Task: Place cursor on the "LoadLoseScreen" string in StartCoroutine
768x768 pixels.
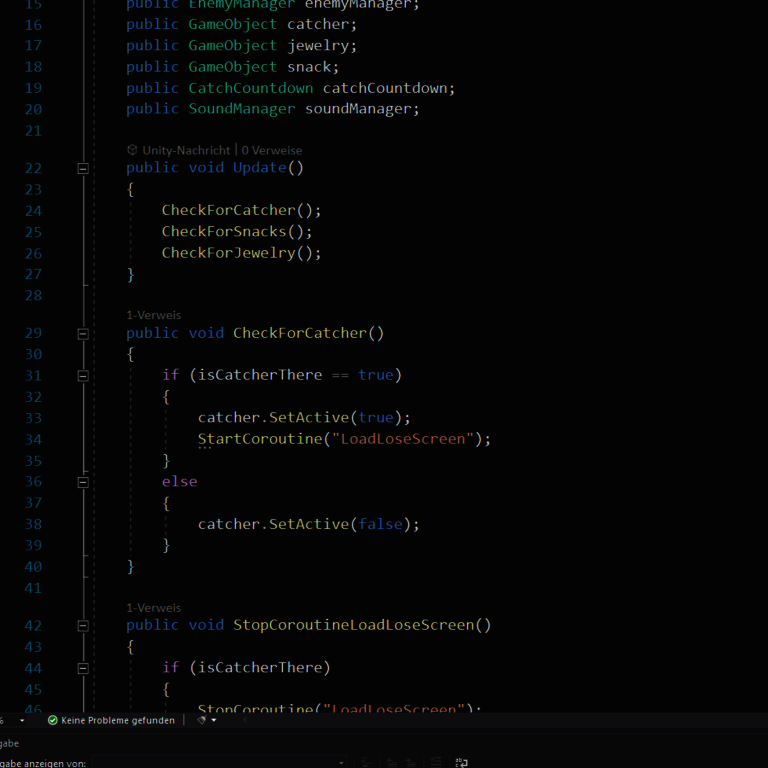Action: click(403, 439)
